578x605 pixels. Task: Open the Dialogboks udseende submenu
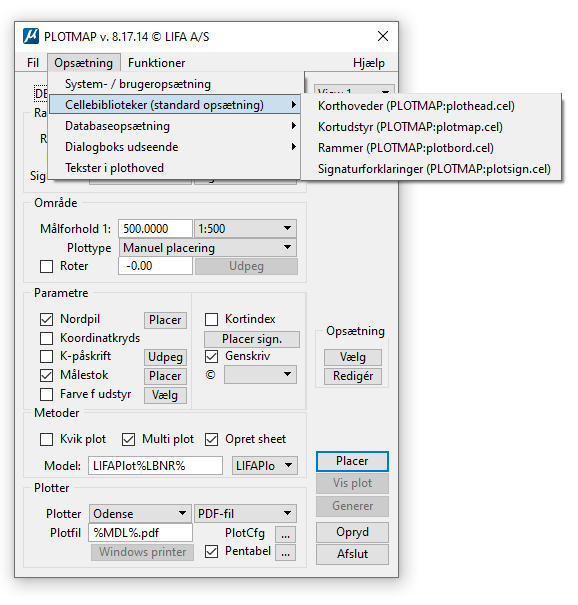[x=175, y=147]
